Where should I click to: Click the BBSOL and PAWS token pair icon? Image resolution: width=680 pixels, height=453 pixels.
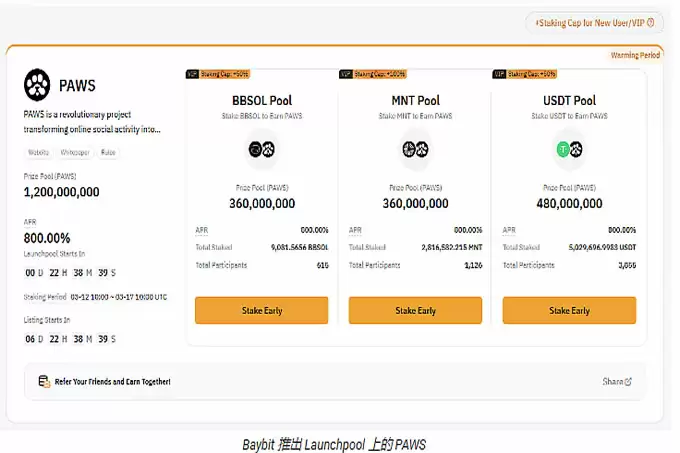262,150
